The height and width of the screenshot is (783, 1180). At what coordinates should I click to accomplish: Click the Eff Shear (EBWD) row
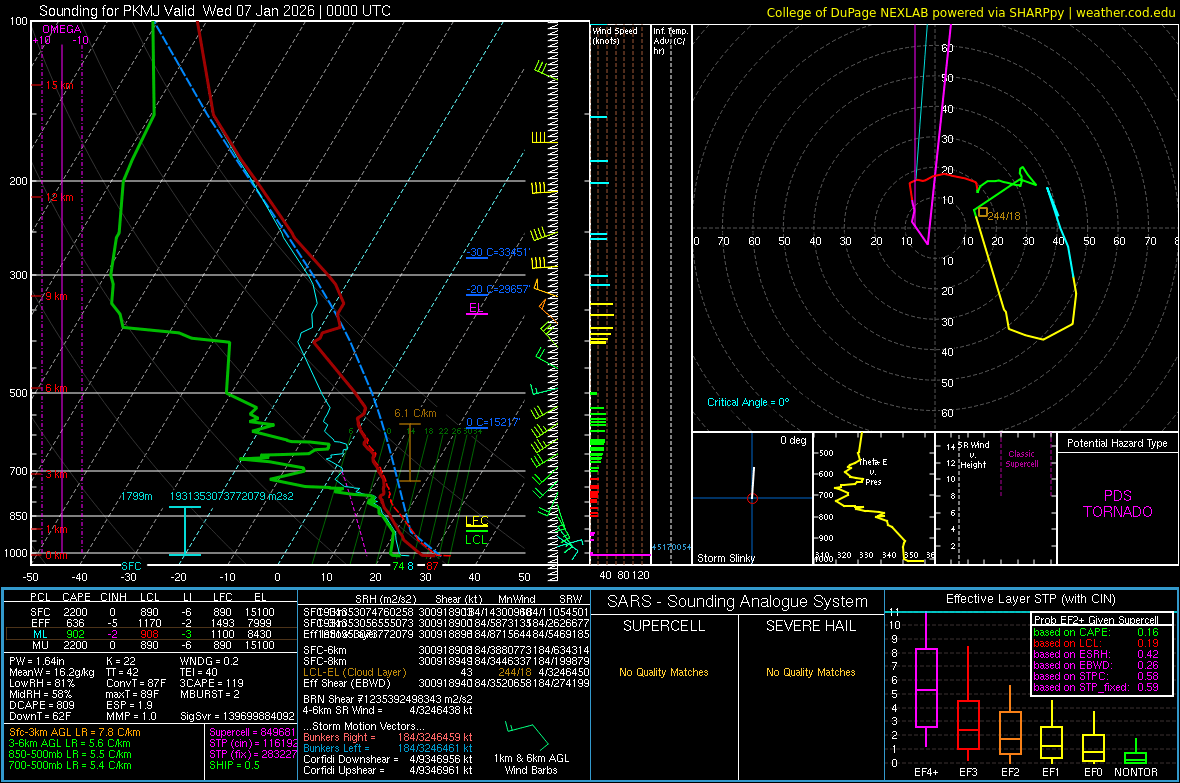pos(446,683)
